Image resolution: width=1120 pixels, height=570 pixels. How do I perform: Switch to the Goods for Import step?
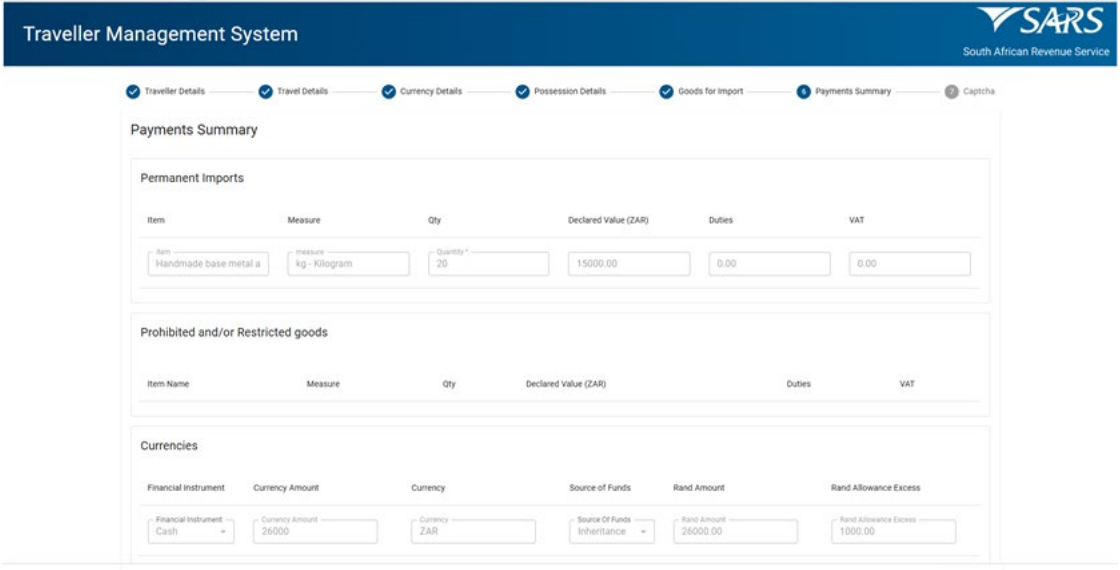coord(710,91)
